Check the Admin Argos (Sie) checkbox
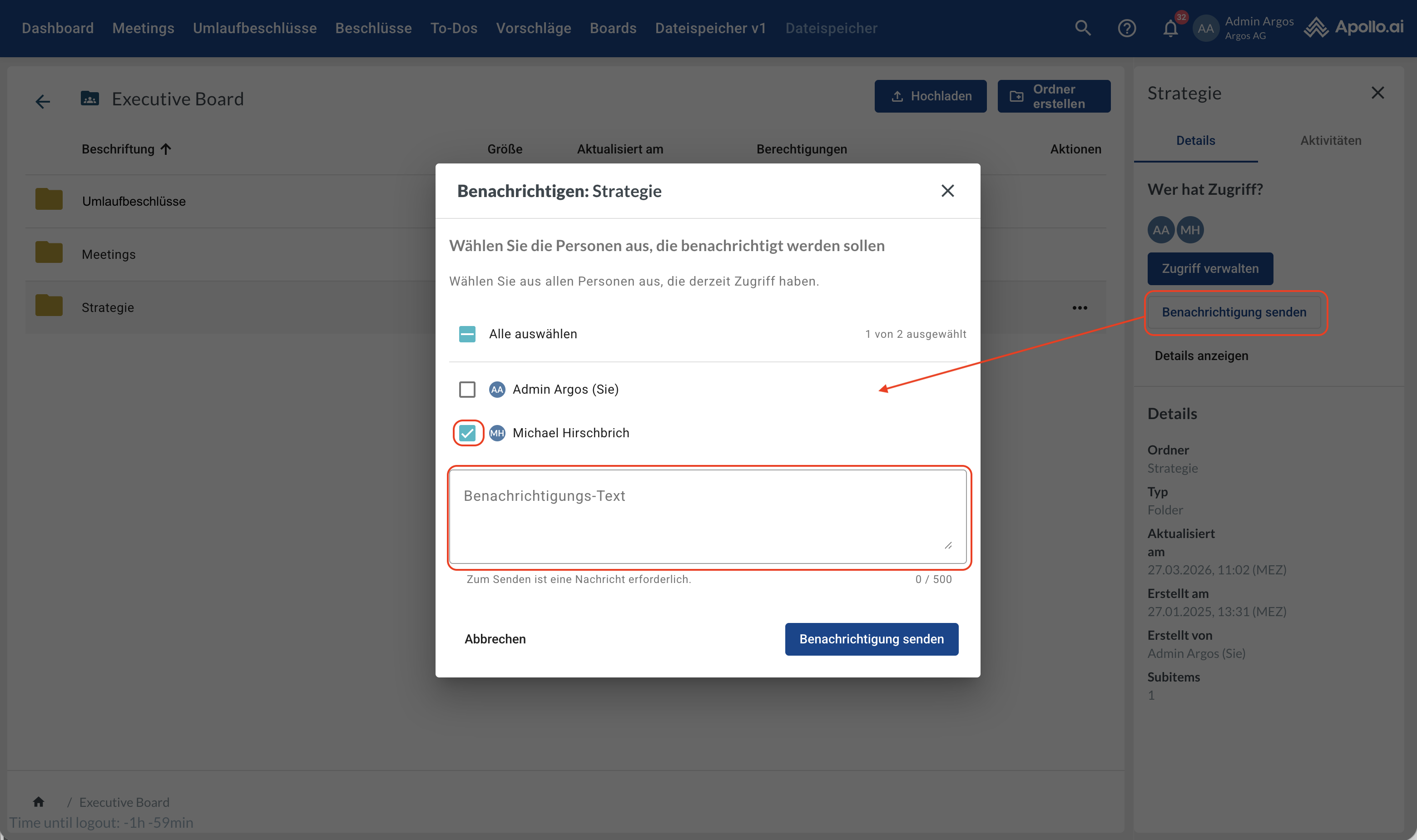The image size is (1417, 840). pos(467,390)
